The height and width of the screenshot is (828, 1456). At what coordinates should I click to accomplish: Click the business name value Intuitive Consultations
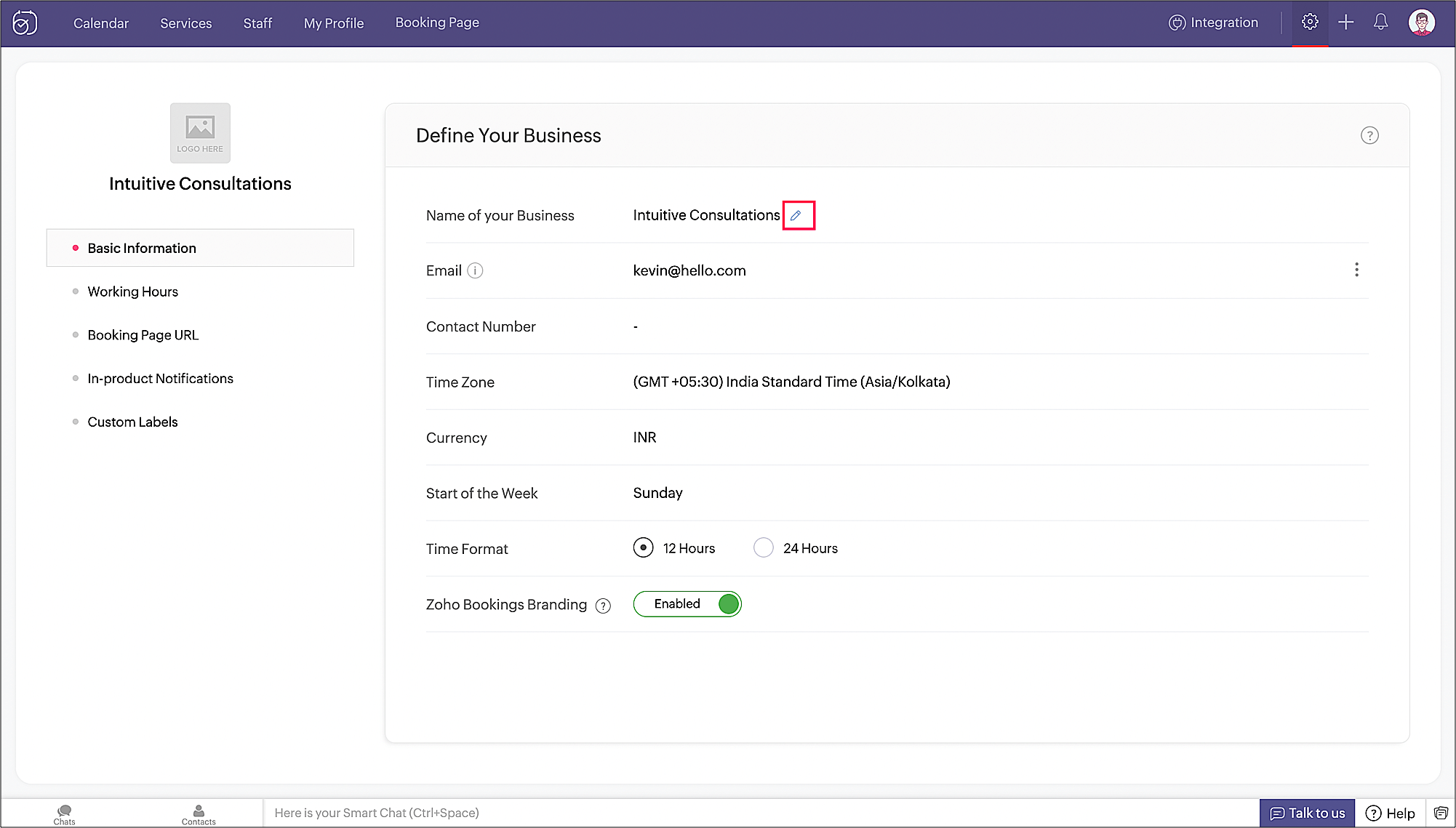[706, 215]
